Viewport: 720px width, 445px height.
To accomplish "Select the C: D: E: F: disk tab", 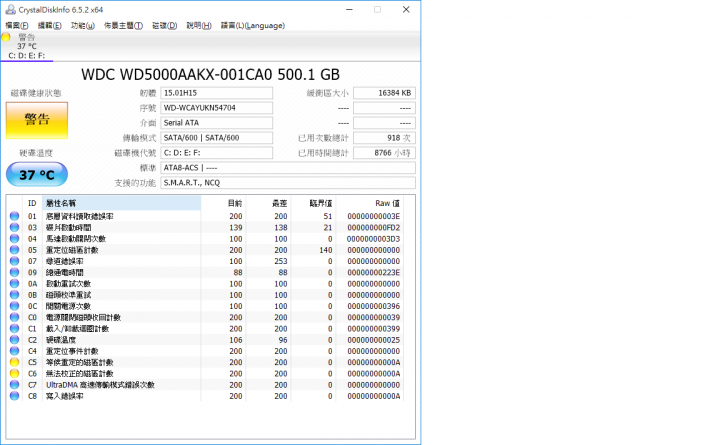I will 27,47.
